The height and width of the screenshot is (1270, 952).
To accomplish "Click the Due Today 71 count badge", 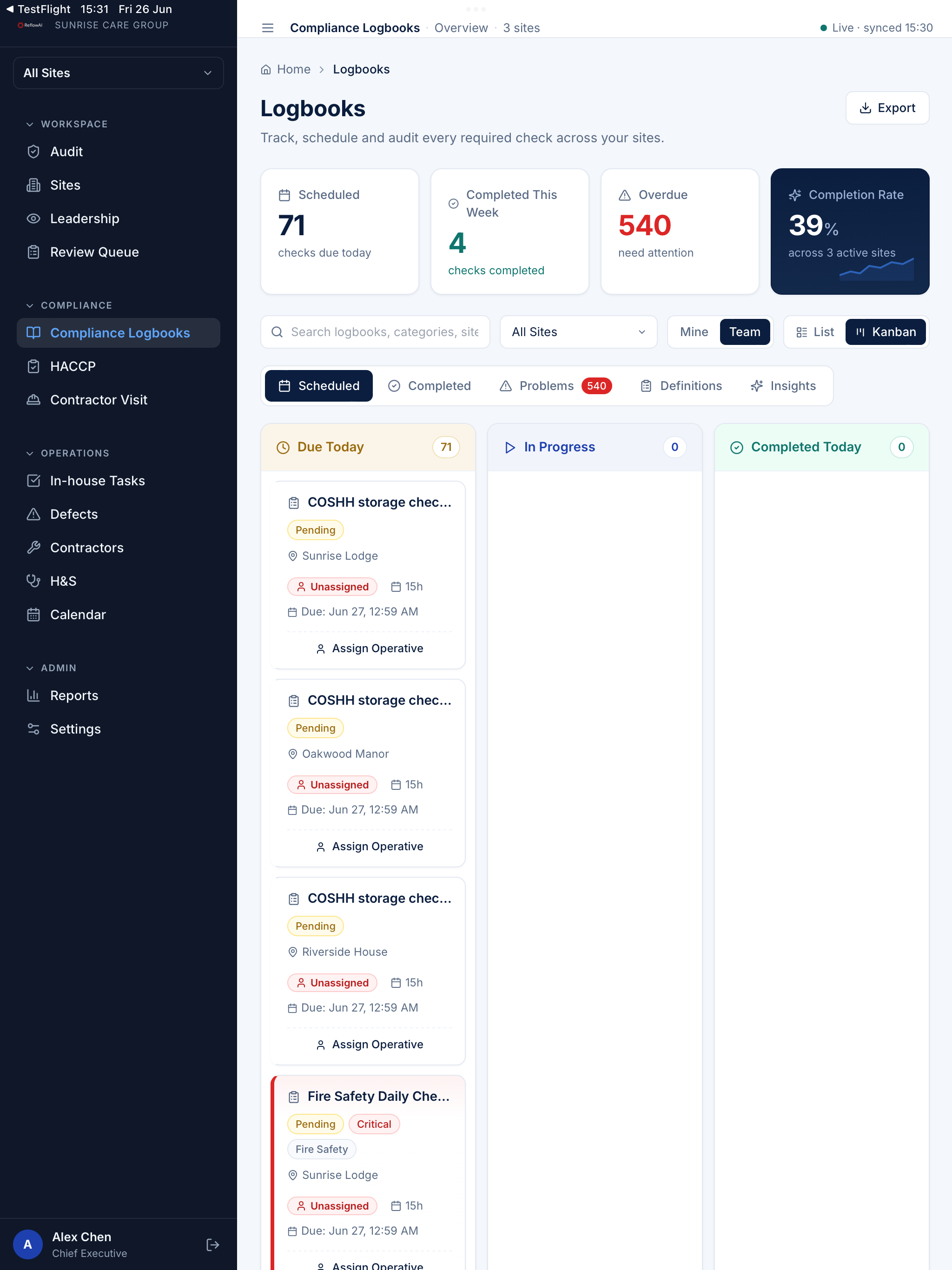I will [446, 447].
